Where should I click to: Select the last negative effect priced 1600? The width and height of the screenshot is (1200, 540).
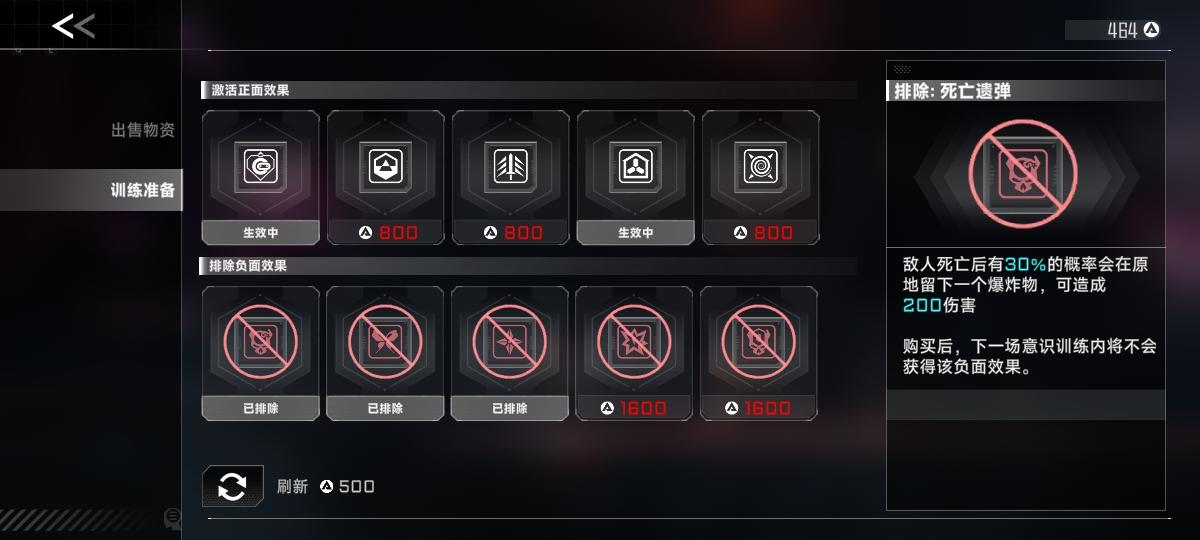(759, 353)
